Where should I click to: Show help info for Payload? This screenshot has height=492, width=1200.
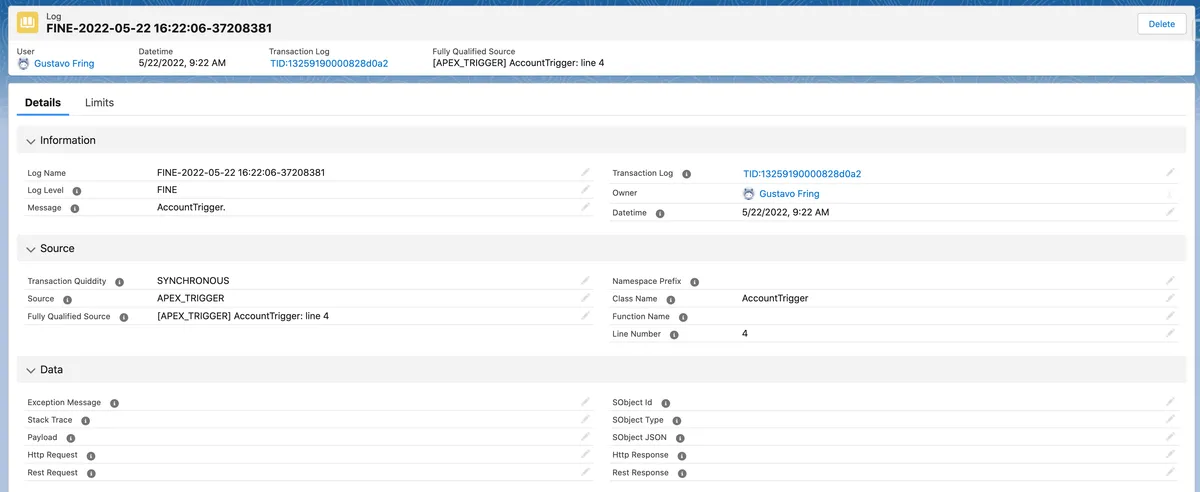[x=70, y=438]
